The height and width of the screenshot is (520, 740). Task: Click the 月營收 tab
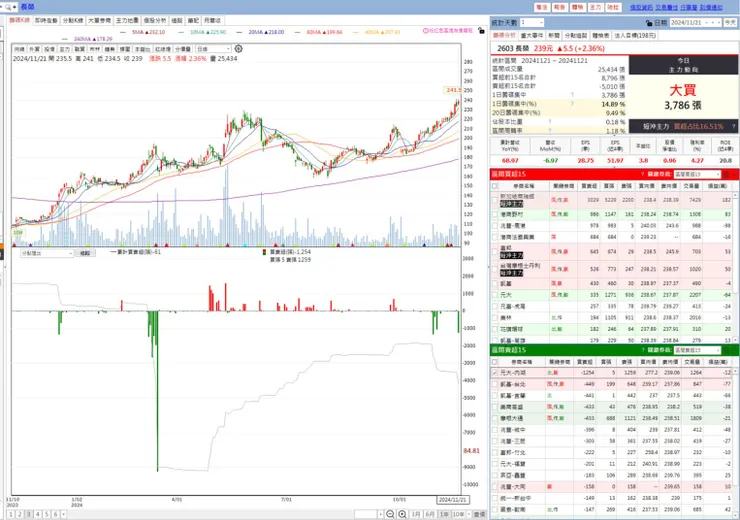[212, 20]
